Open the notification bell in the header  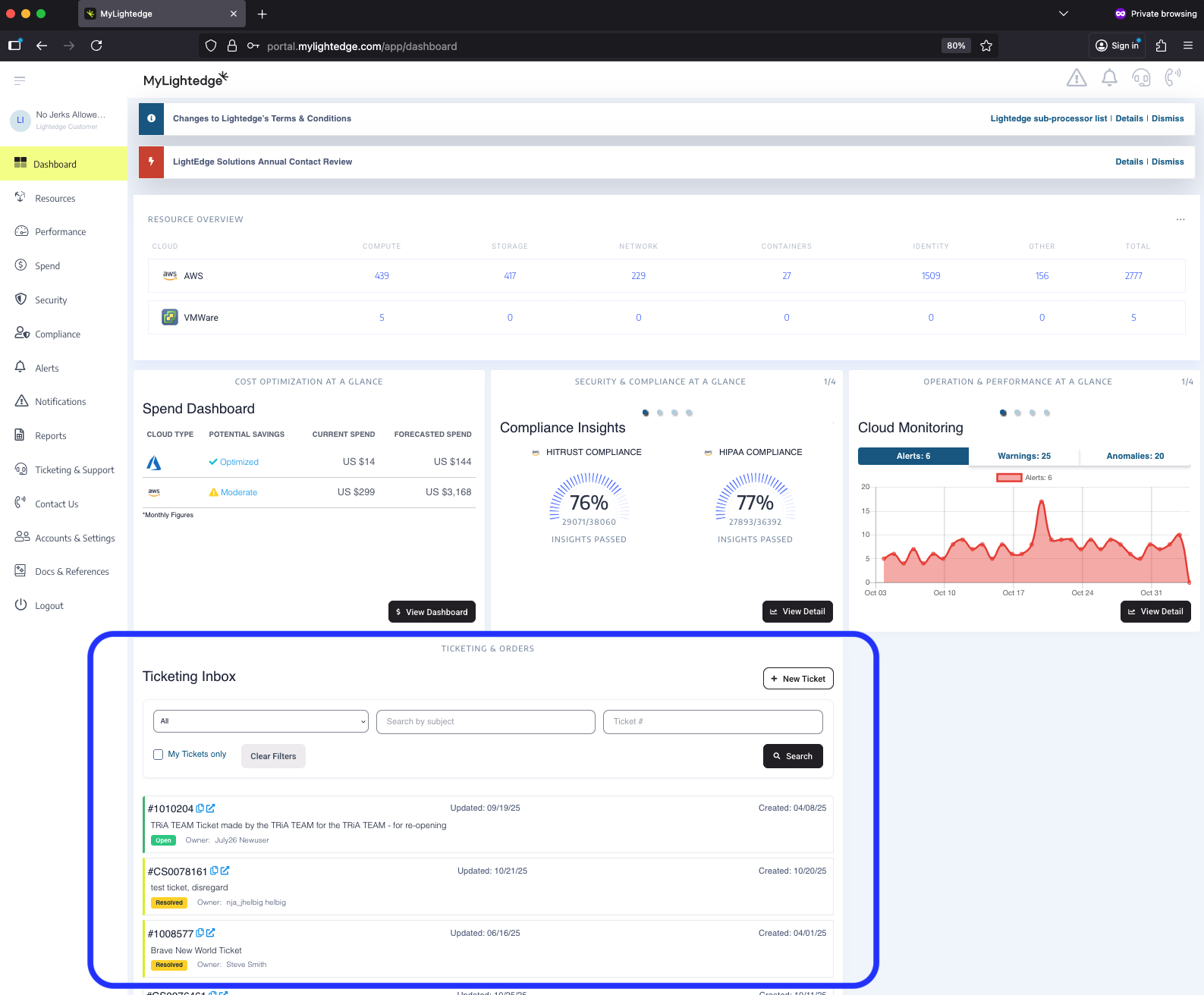[x=1109, y=78]
